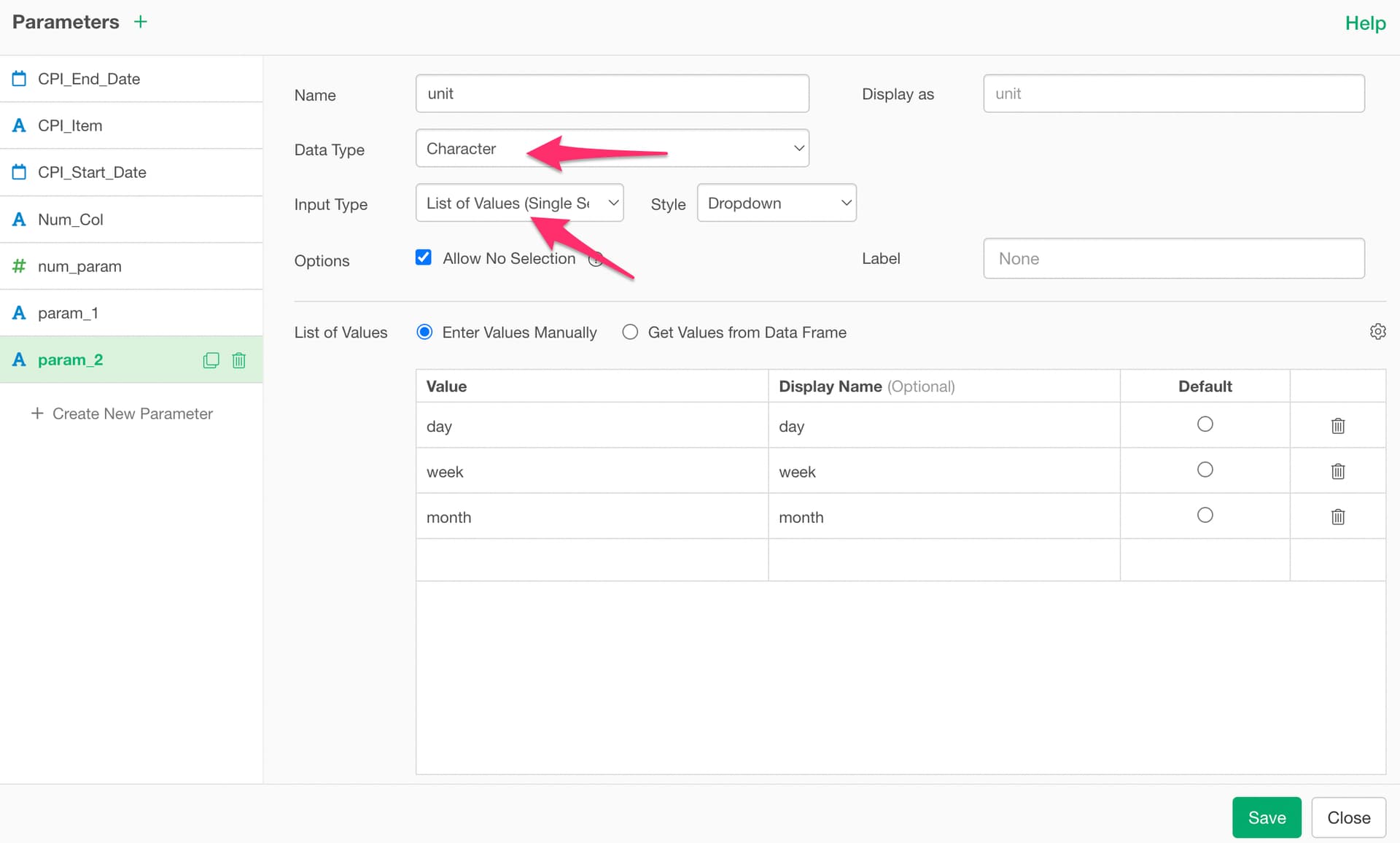
Task: Click the empty Value cell in new row
Action: [592, 560]
